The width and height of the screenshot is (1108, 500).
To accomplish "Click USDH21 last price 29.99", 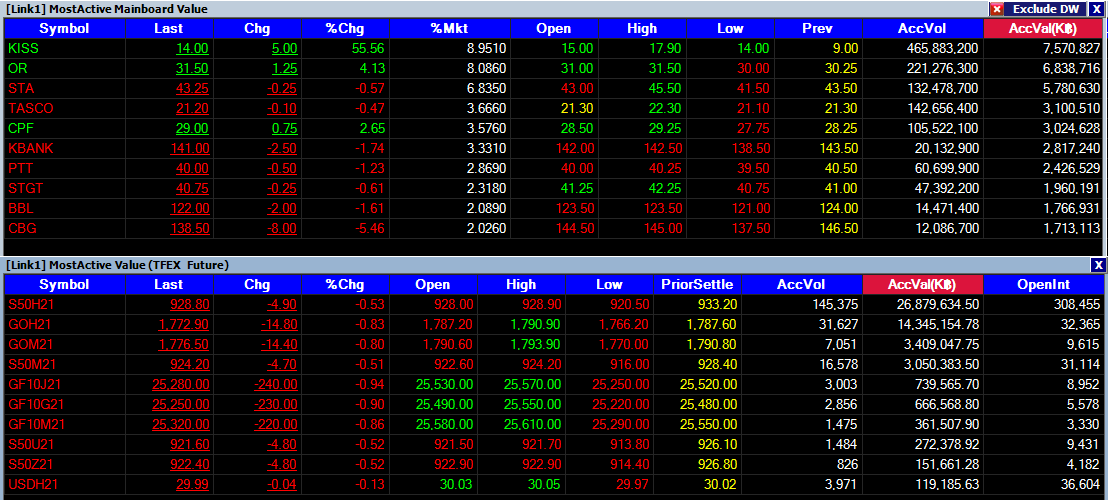I will click(x=193, y=484).
